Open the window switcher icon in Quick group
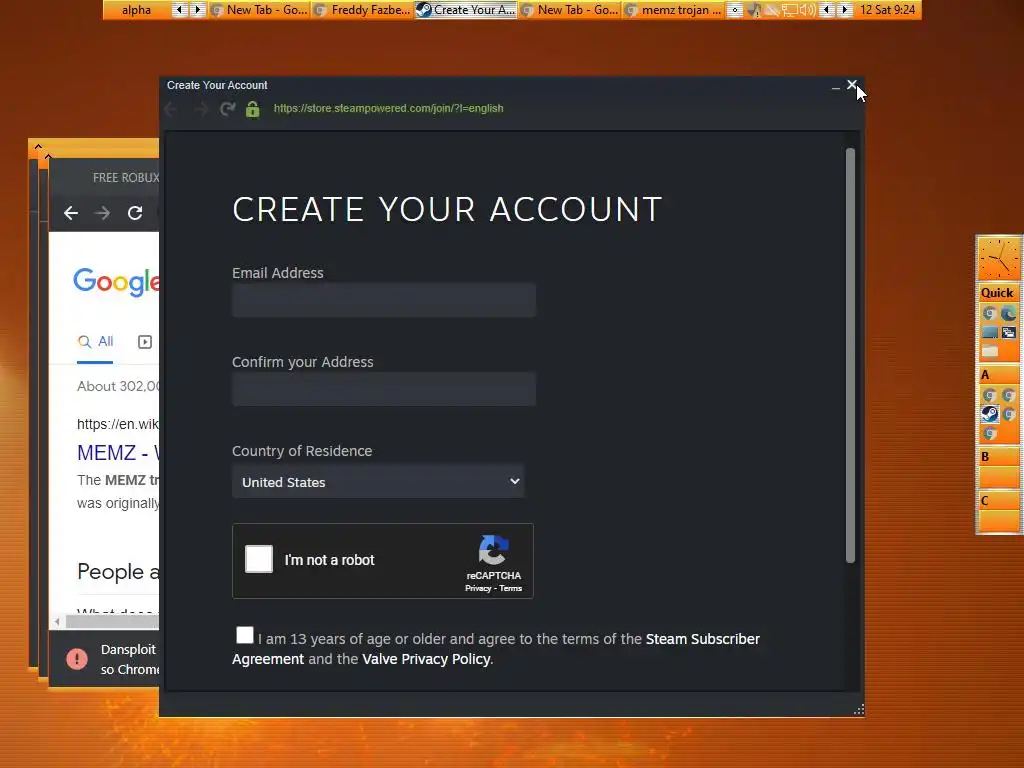Viewport: 1024px width, 768px height. [1009, 332]
